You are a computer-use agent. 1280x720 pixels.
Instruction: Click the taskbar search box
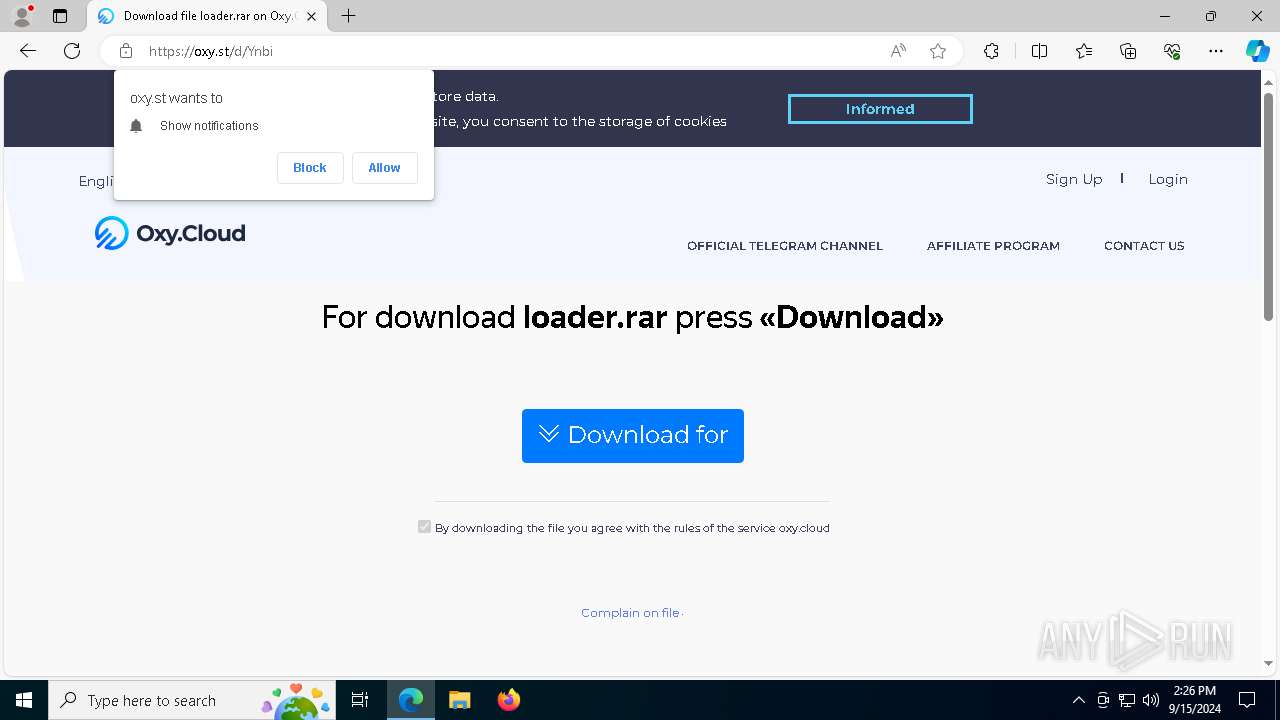(x=192, y=700)
